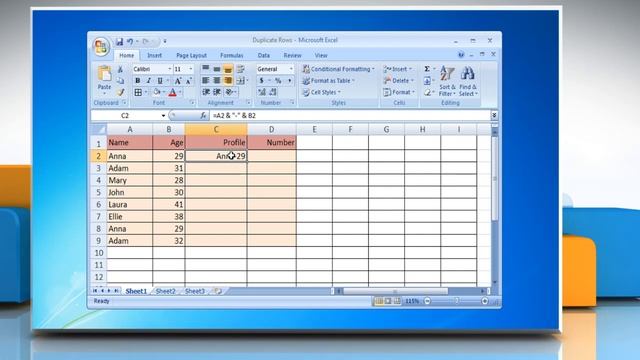The height and width of the screenshot is (360, 640).
Task: Open the Office Button menu
Action: pyautogui.click(x=101, y=47)
